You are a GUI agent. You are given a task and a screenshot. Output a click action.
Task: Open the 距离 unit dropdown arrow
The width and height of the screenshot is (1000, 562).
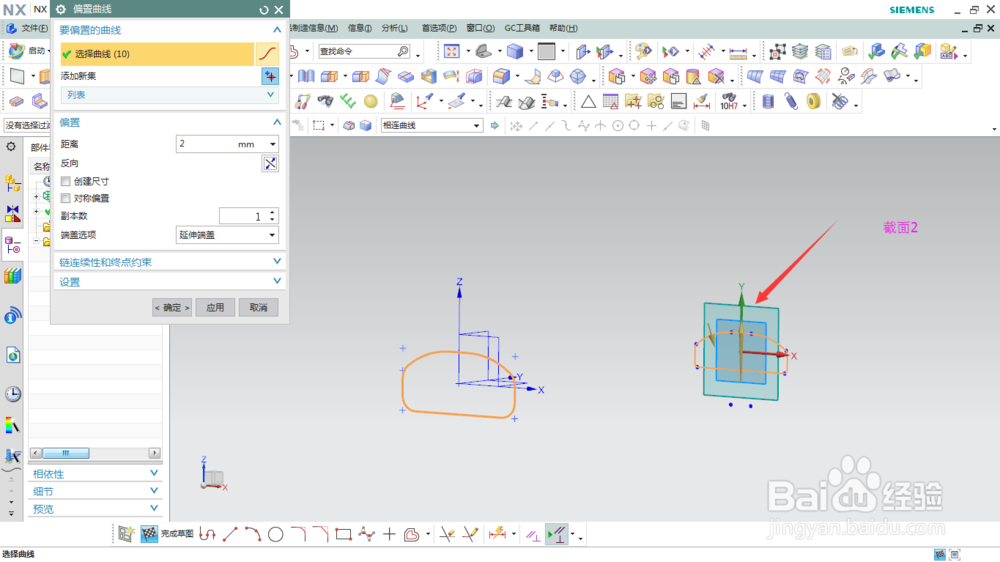pyautogui.click(x=272, y=144)
